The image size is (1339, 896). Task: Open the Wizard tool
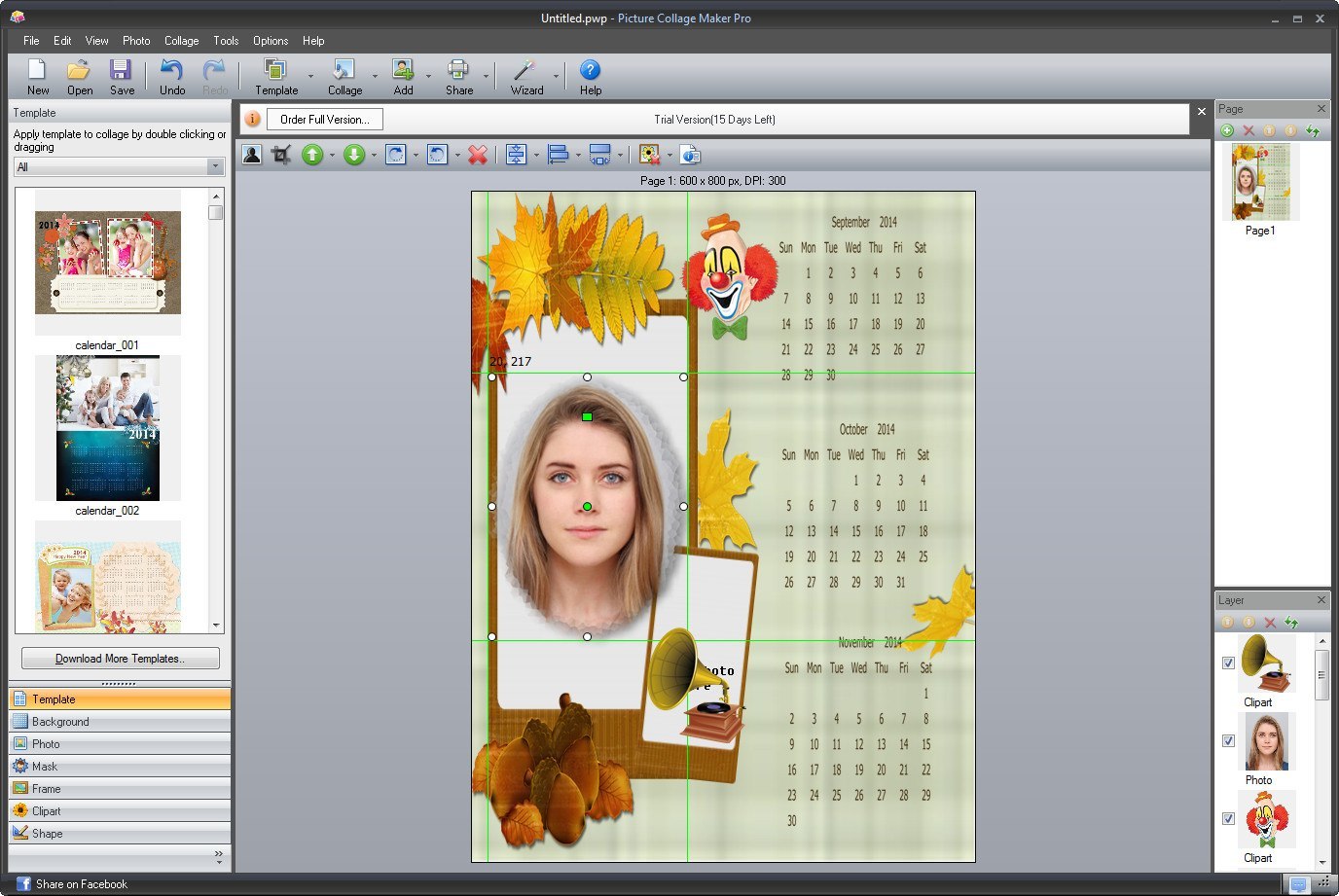point(525,76)
